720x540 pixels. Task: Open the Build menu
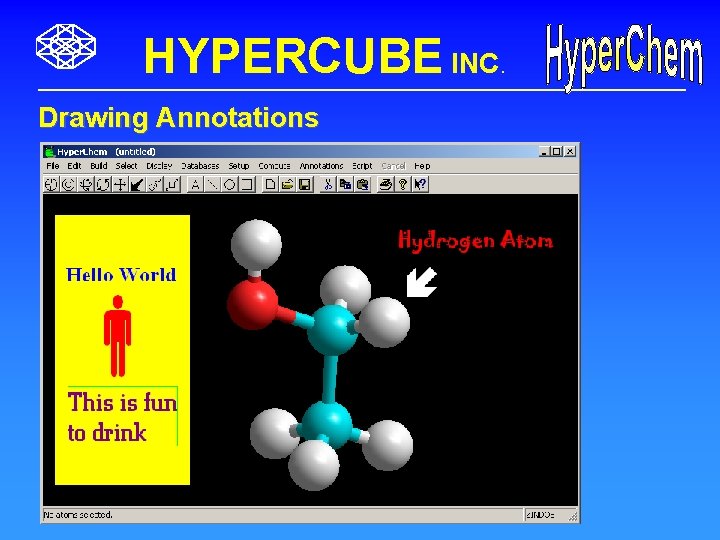point(99,166)
